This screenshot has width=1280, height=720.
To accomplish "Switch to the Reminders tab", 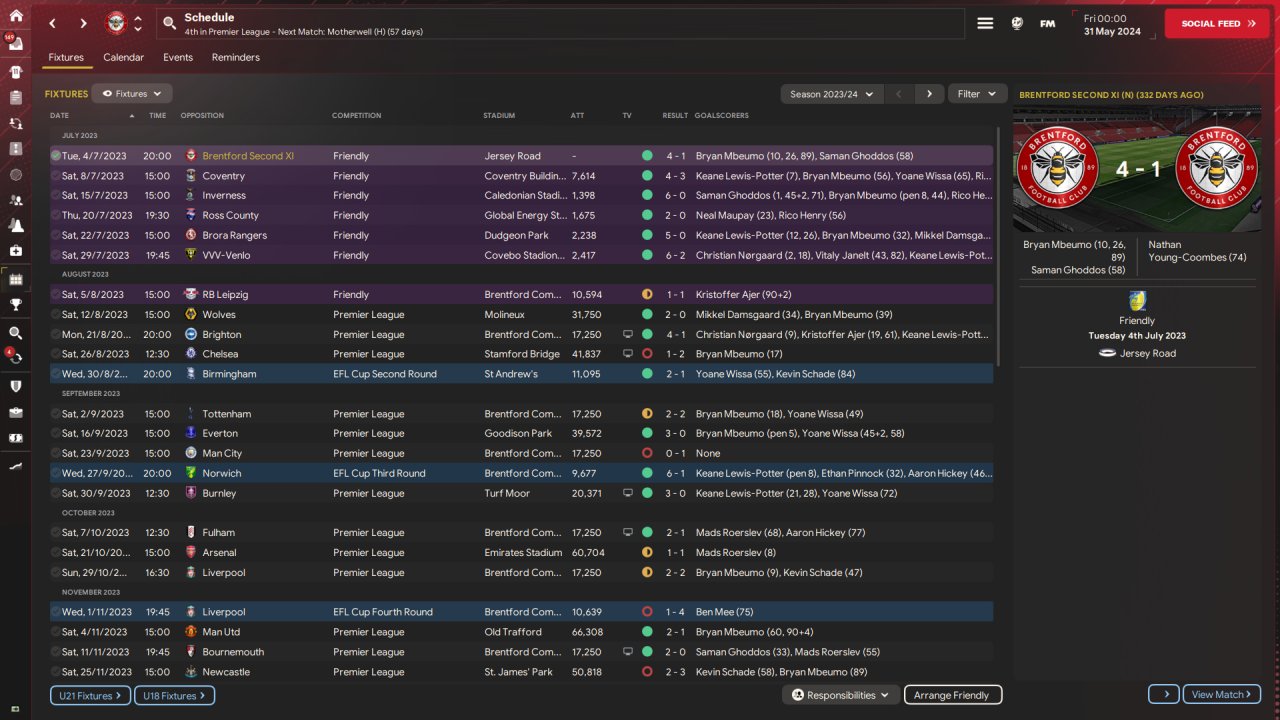I will [235, 58].
